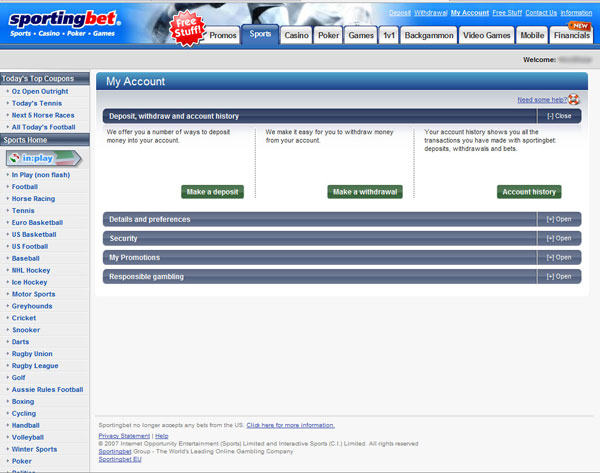Open the Information top link
The width and height of the screenshot is (600, 473).
click(576, 13)
